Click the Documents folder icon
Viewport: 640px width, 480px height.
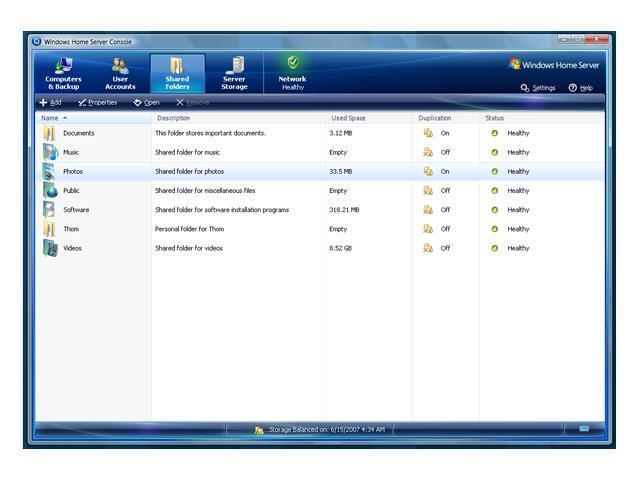[49, 133]
